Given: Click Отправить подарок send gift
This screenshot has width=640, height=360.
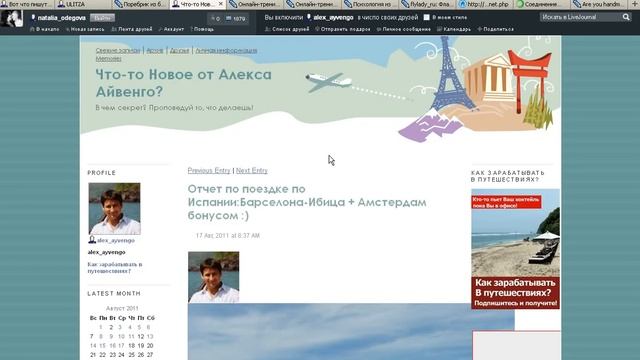Looking at the screenshot, I should [343, 29].
